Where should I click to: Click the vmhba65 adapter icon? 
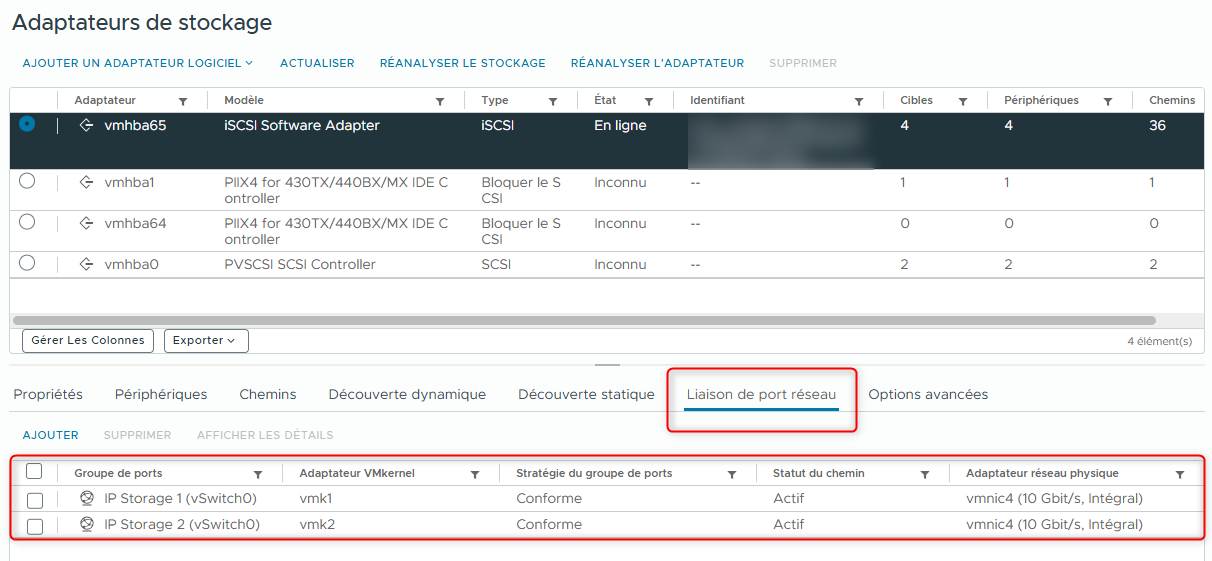tap(87, 126)
